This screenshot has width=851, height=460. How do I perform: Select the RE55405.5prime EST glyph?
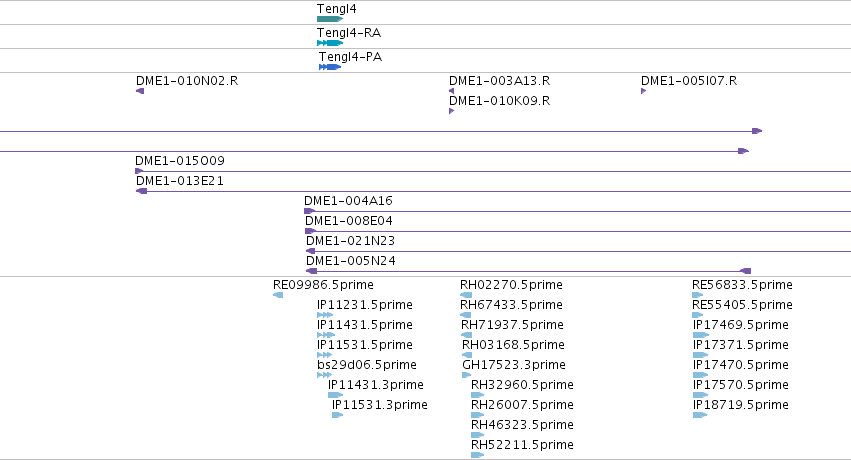point(698,315)
